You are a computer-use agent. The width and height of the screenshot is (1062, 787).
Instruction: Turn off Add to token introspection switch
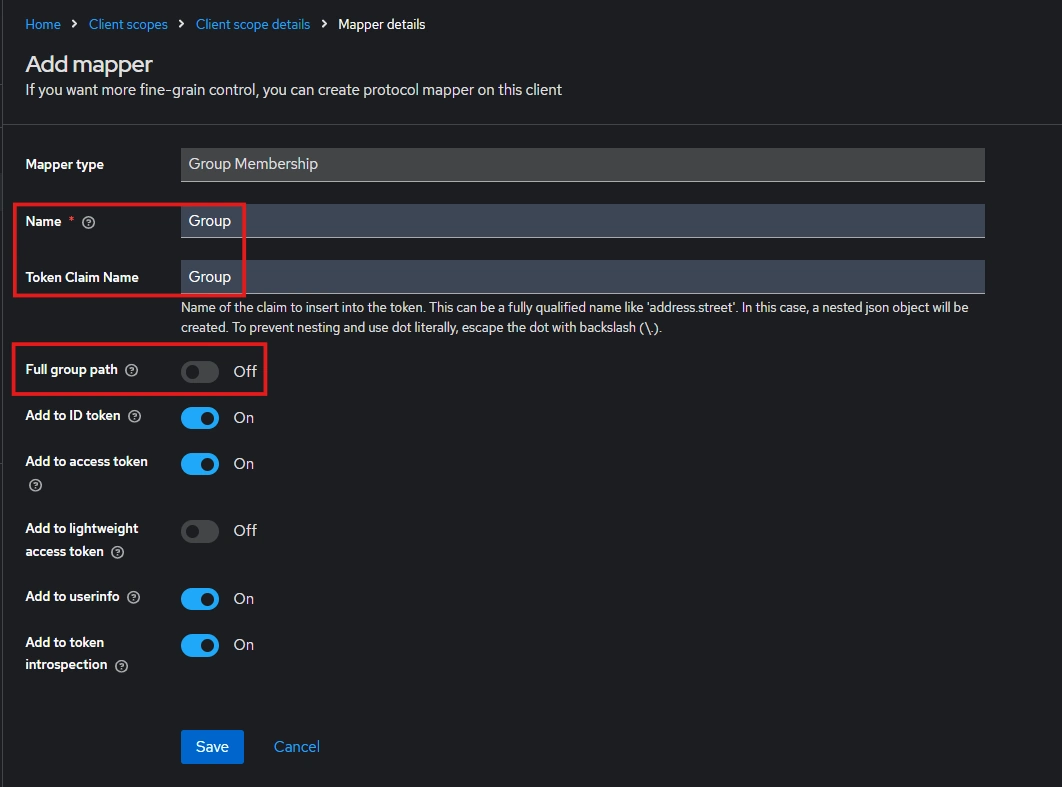tap(200, 645)
